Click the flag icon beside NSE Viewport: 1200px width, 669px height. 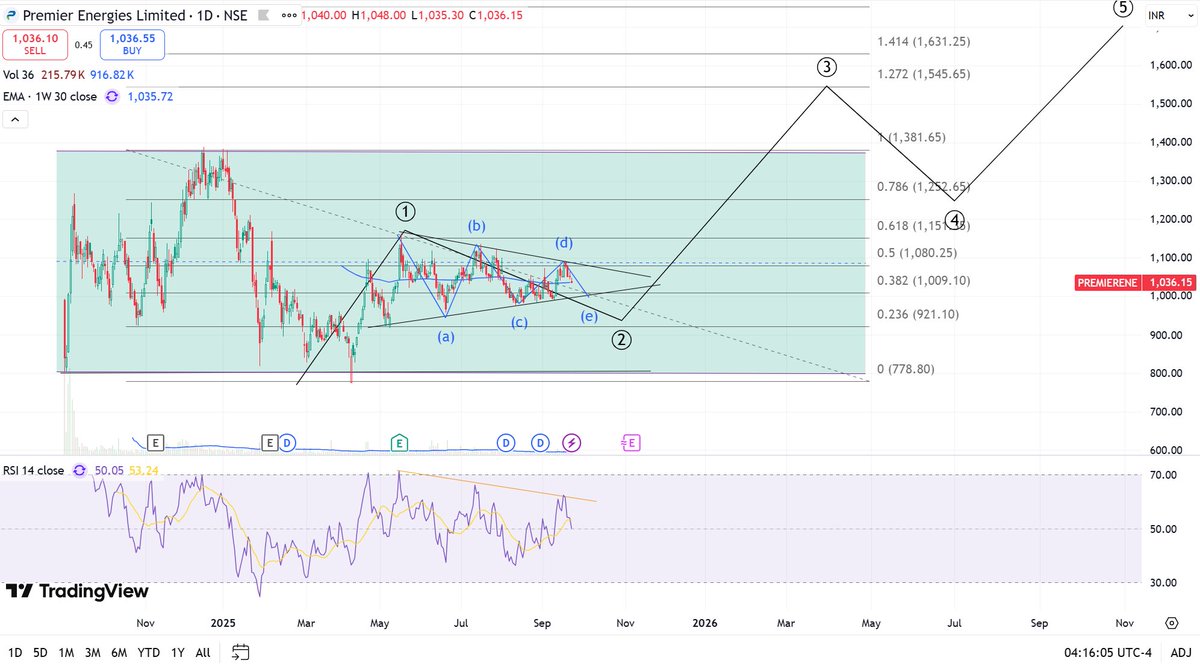click(x=263, y=16)
